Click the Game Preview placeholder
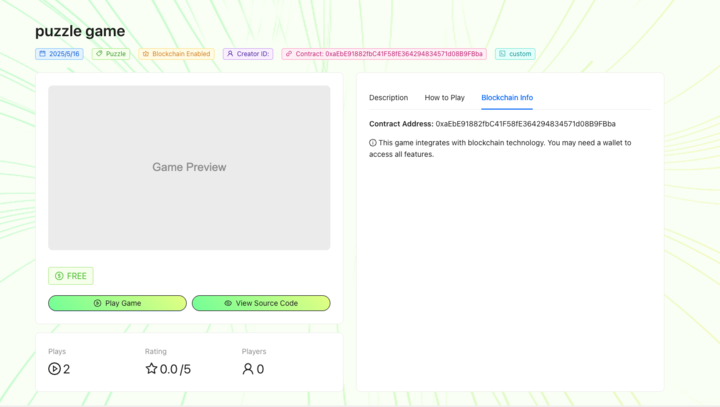 (x=189, y=168)
